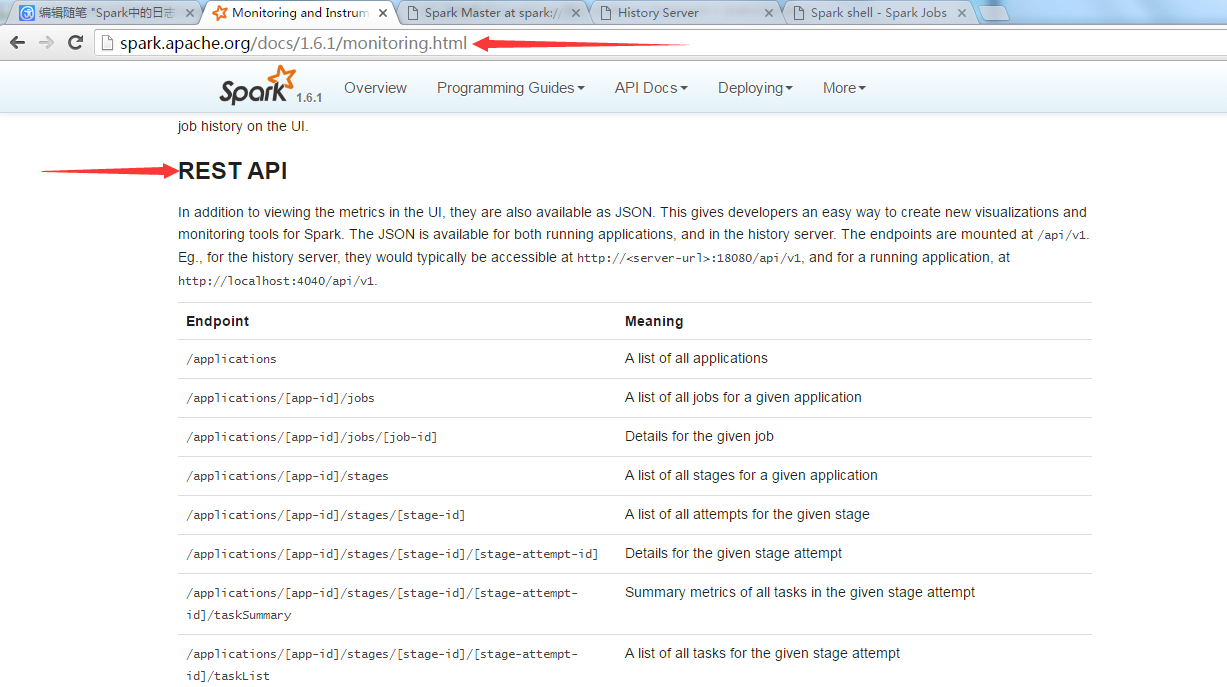Click 'A list of all applications' text
Image resolution: width=1227 pixels, height=687 pixels.
tap(696, 358)
